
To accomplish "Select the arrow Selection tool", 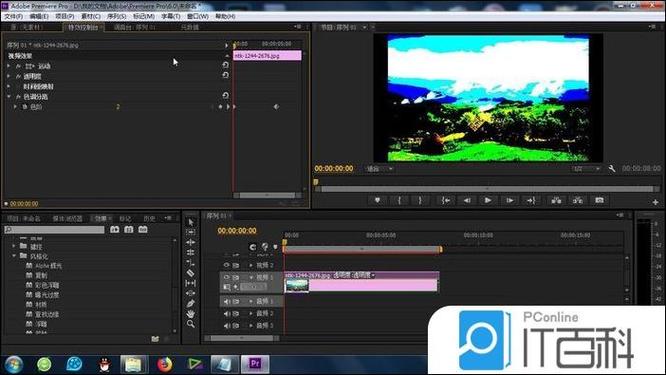I will point(191,222).
